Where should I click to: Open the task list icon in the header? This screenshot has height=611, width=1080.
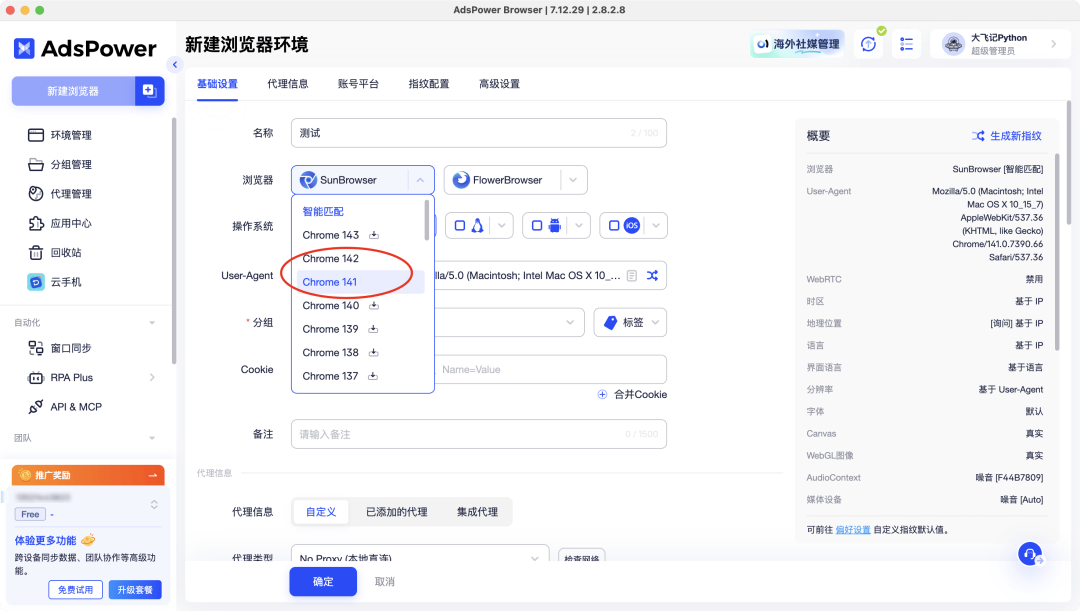point(906,44)
